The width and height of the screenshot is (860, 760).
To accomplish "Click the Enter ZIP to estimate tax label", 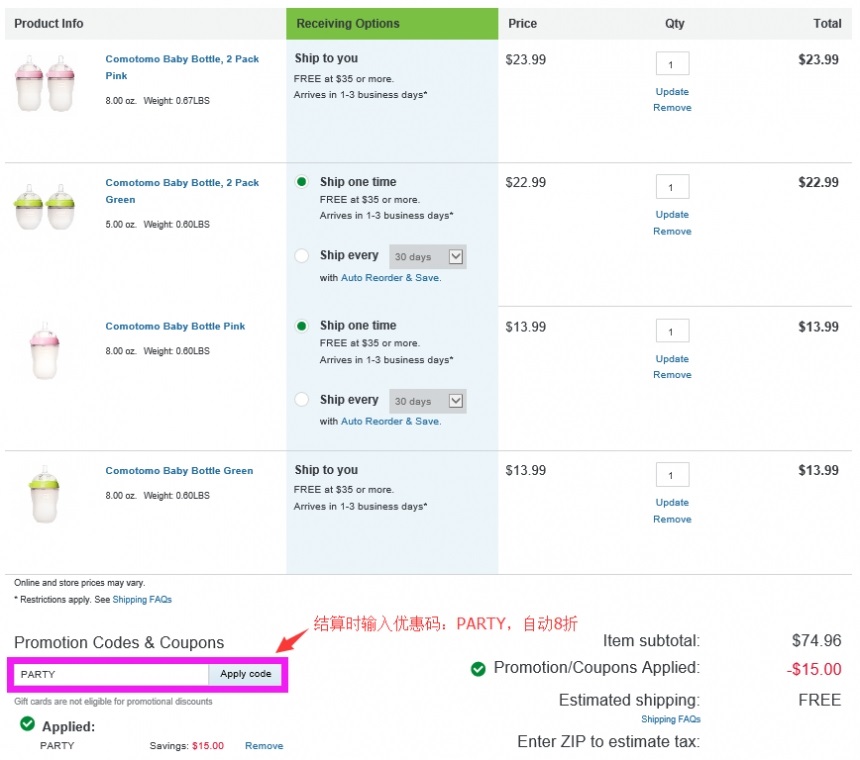I will click(x=609, y=741).
